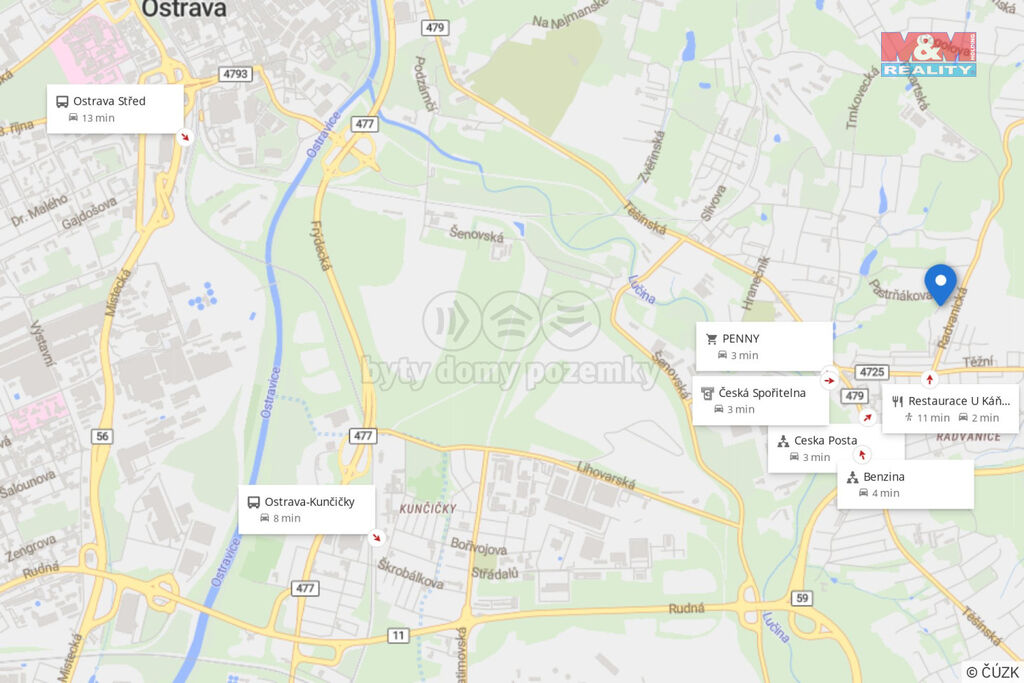Select the Ostrava-Kunčičky bus stop card
This screenshot has width=1024, height=683.
point(306,509)
